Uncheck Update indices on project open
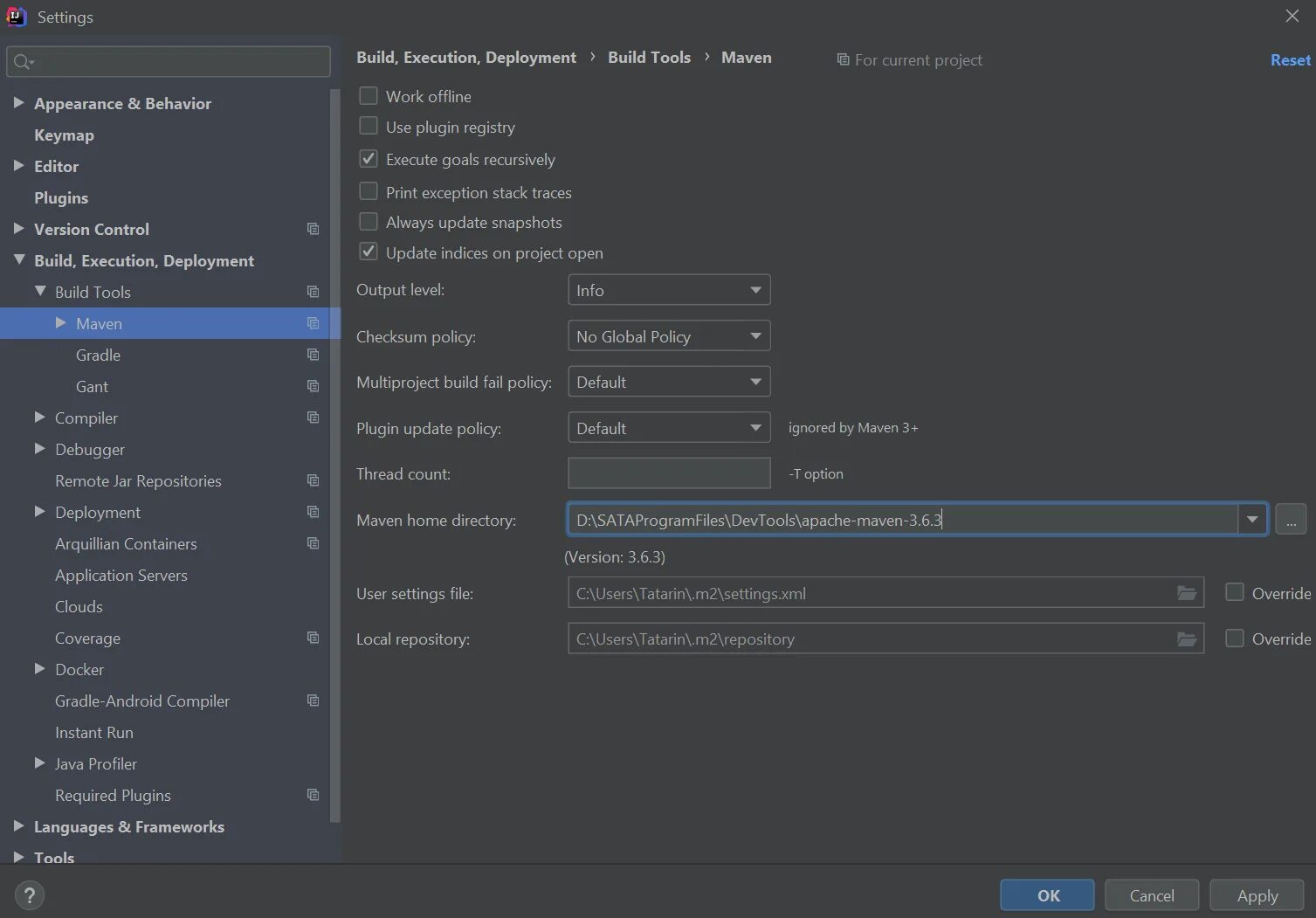1316x918 pixels. pos(369,252)
